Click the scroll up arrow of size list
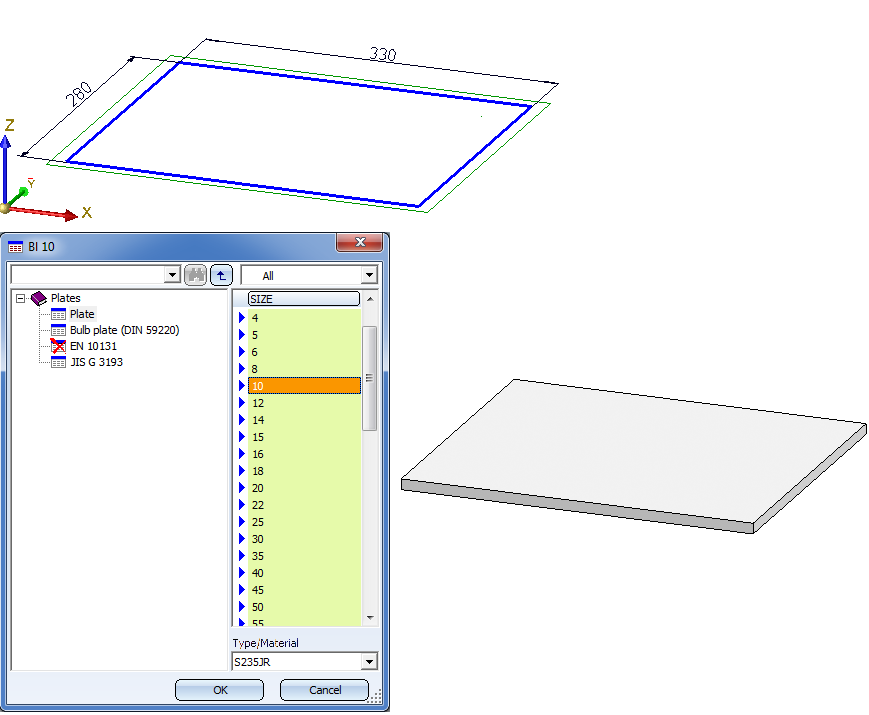This screenshot has width=869, height=715. [370, 299]
